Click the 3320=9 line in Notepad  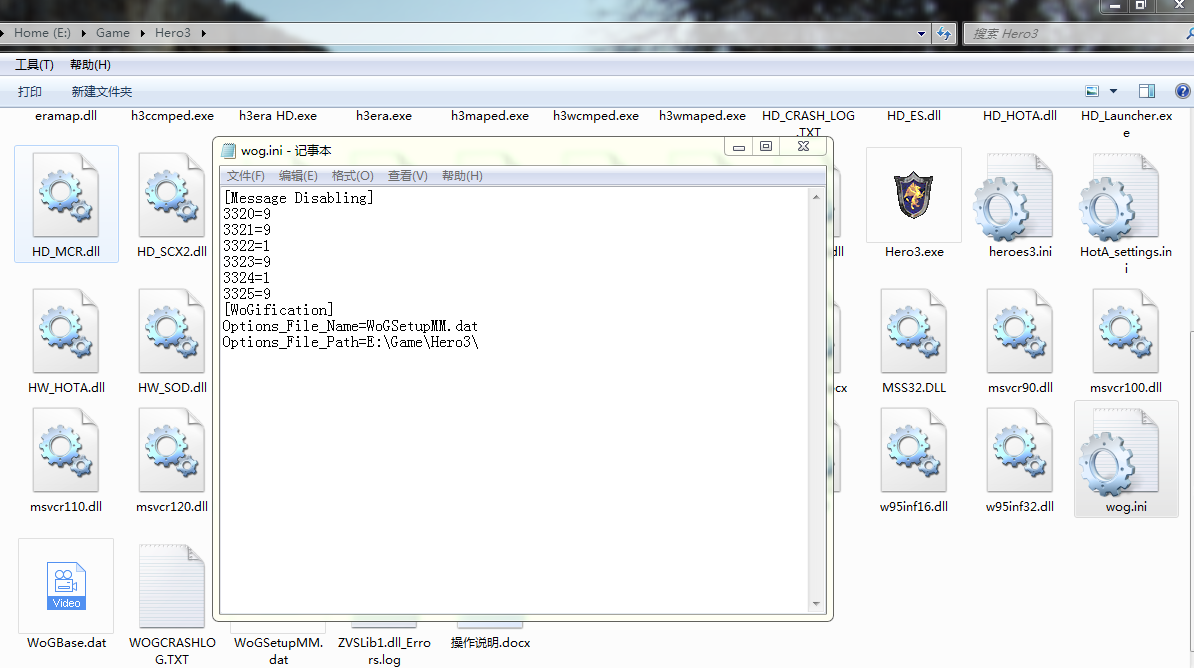pyautogui.click(x=247, y=214)
